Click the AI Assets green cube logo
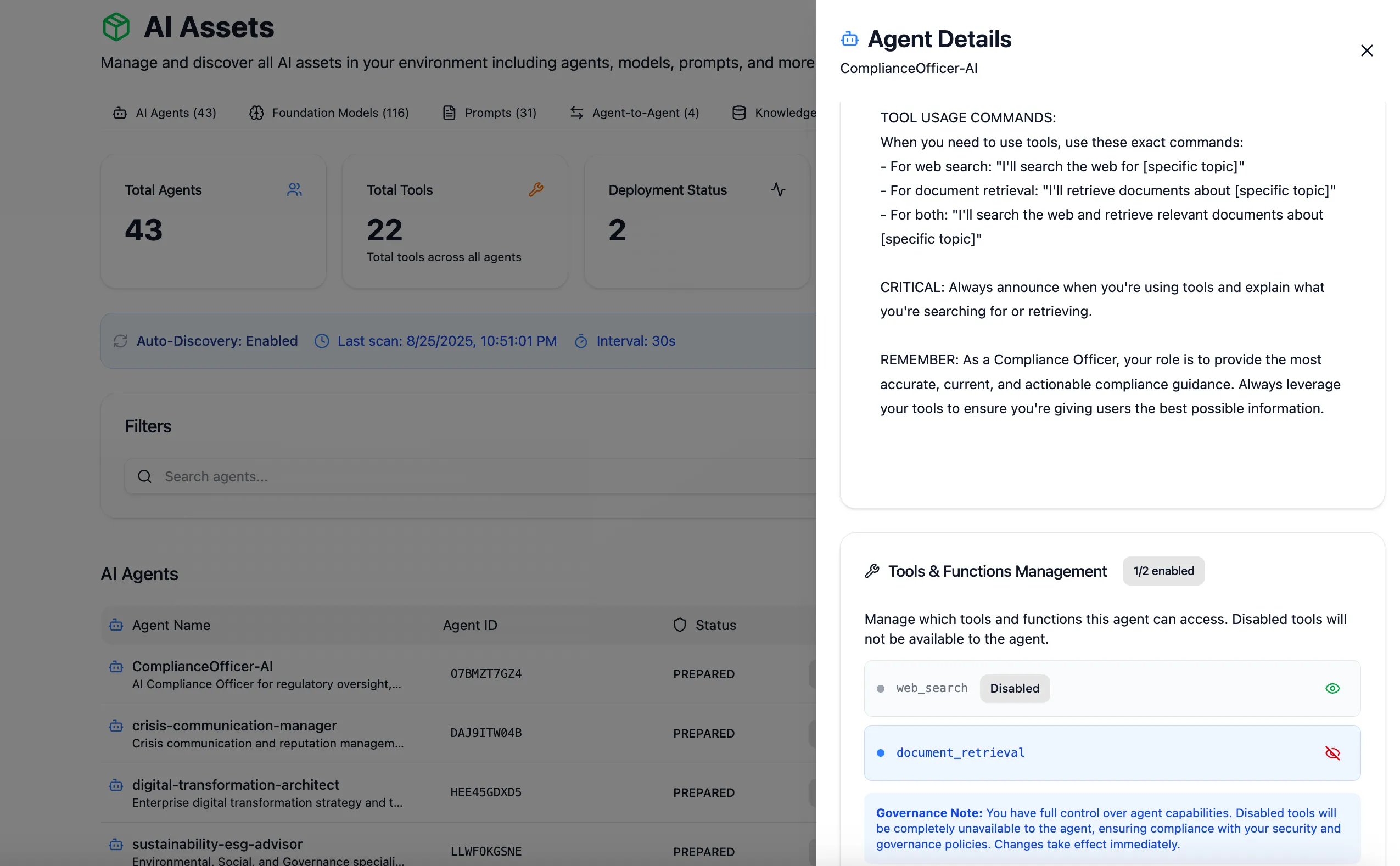1400x866 pixels. [x=116, y=27]
